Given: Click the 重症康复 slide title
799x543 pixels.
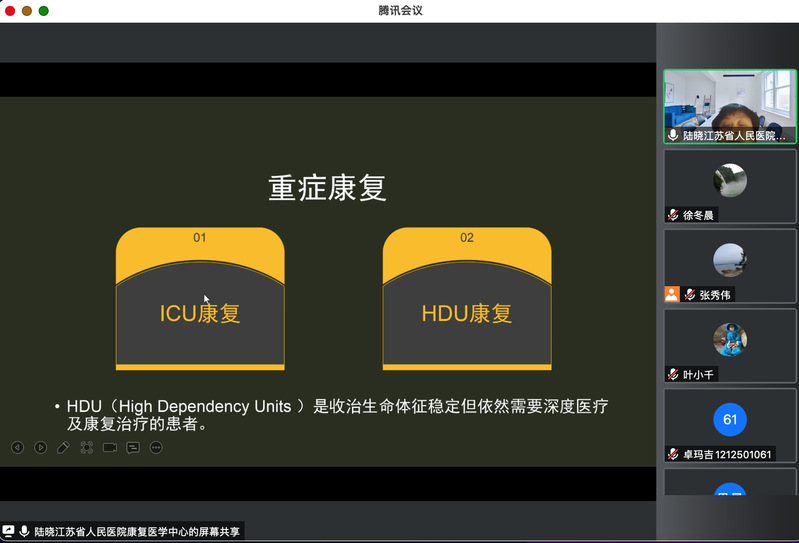Looking at the screenshot, I should tap(327, 188).
